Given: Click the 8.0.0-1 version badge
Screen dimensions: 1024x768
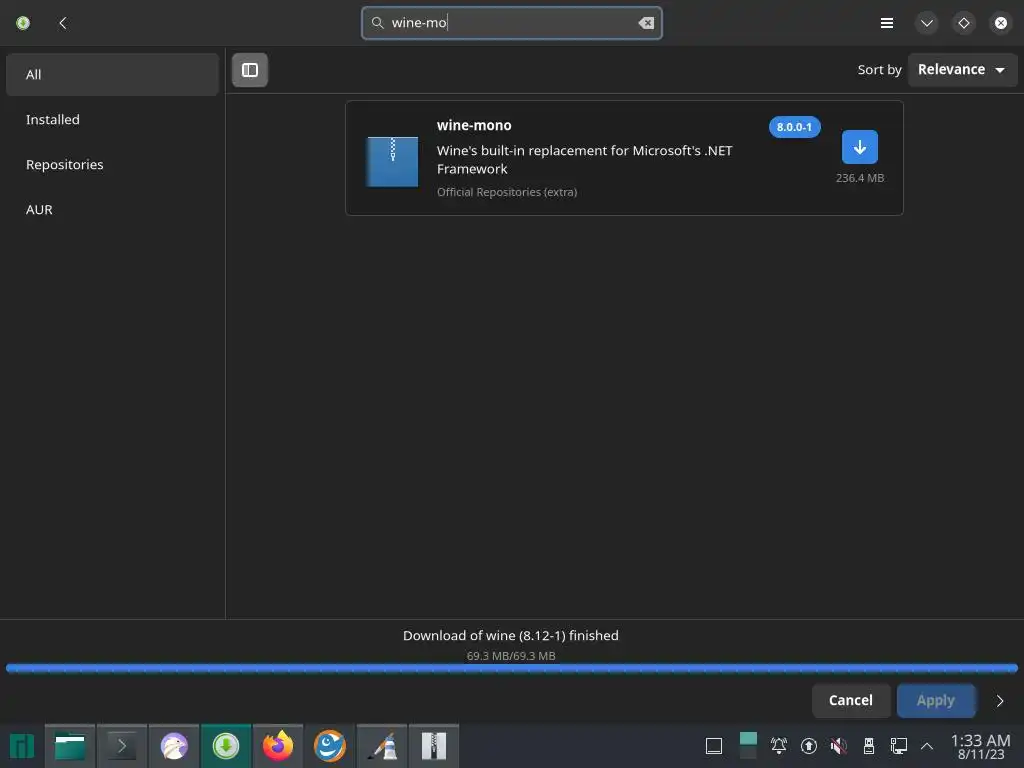Looking at the screenshot, I should pos(794,127).
